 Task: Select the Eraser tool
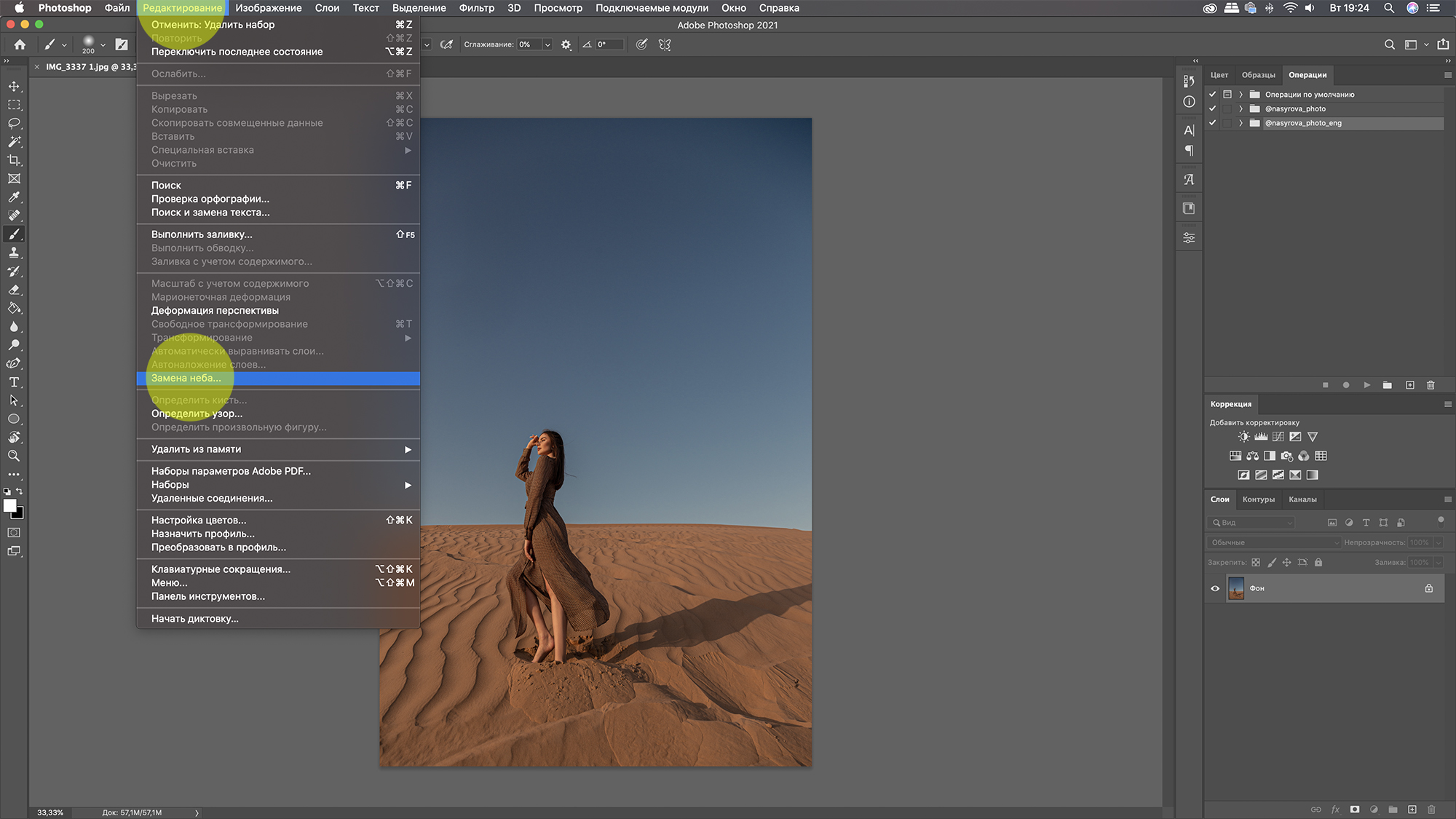click(14, 290)
